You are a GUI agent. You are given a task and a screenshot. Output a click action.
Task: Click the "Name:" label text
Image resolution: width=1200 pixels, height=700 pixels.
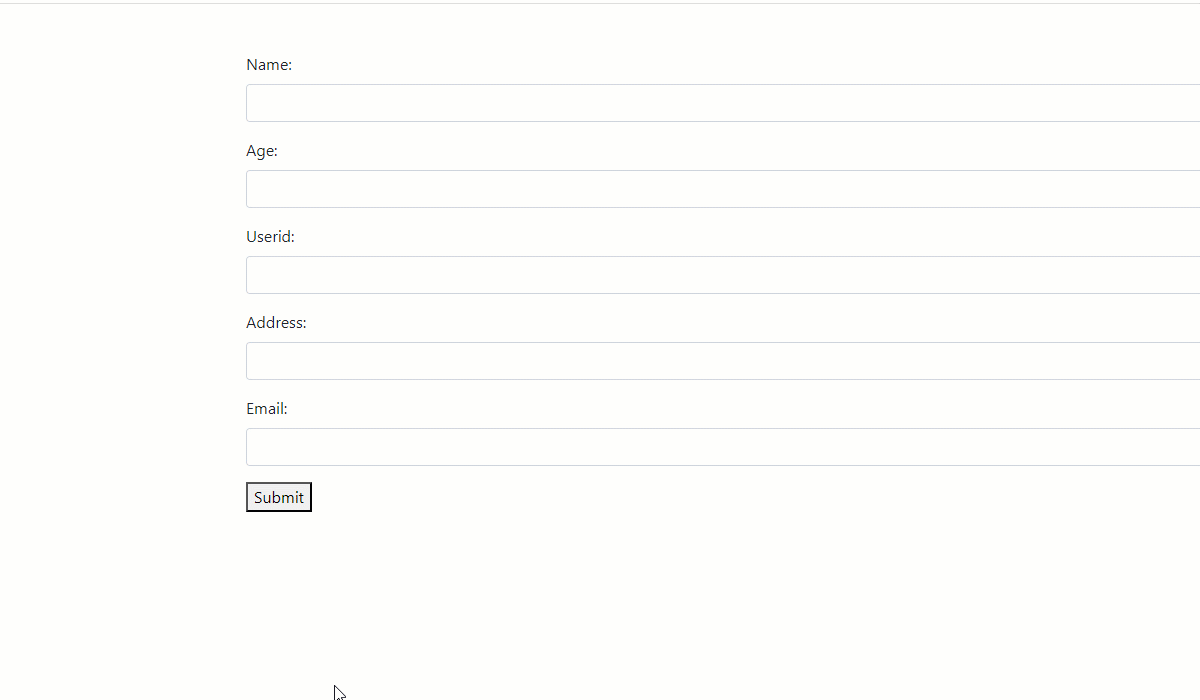pyautogui.click(x=269, y=65)
